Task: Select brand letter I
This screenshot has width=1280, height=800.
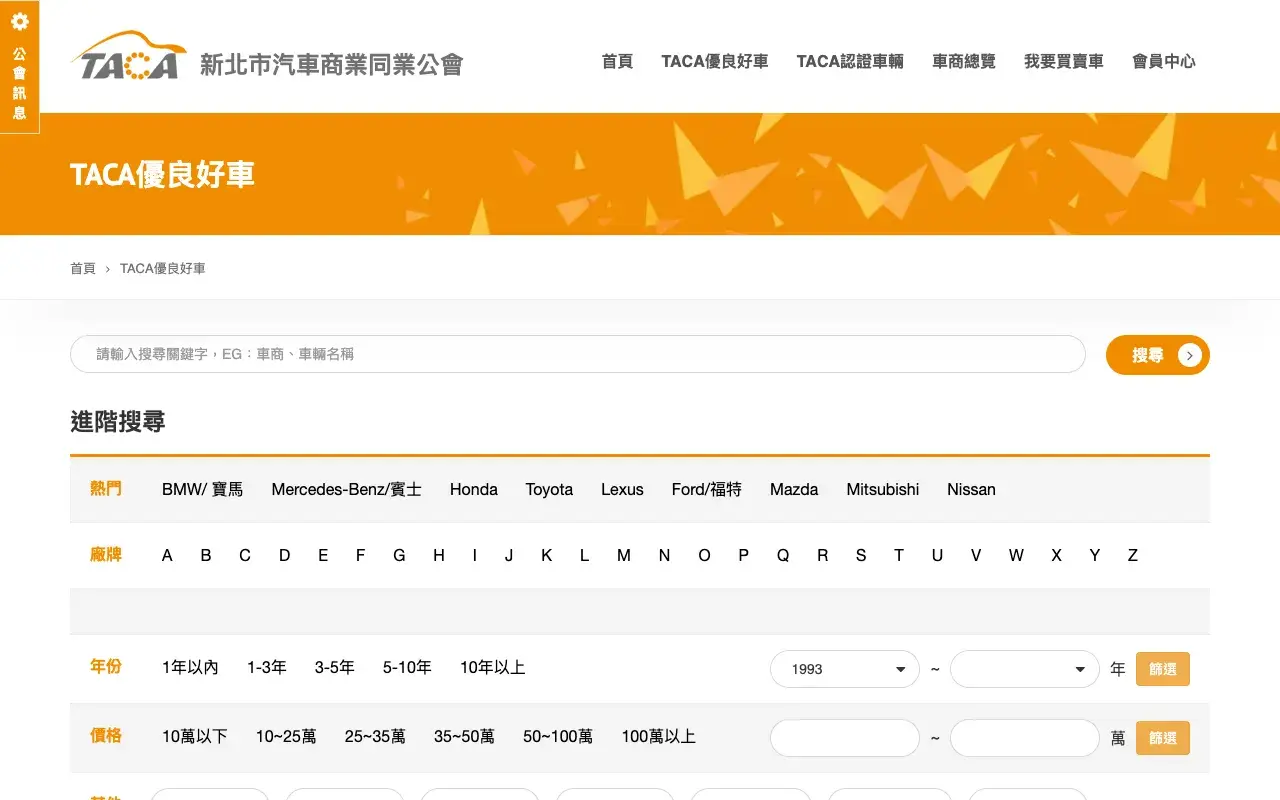Action: pyautogui.click(x=475, y=555)
